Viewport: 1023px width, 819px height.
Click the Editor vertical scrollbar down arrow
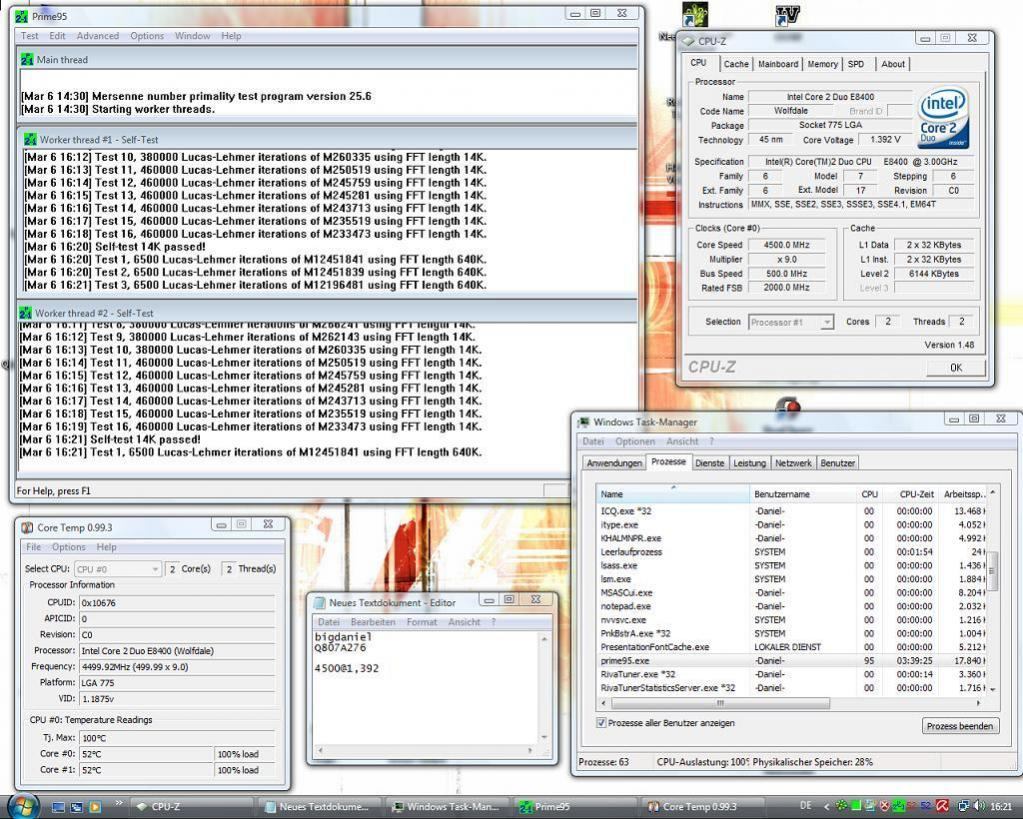pos(544,737)
